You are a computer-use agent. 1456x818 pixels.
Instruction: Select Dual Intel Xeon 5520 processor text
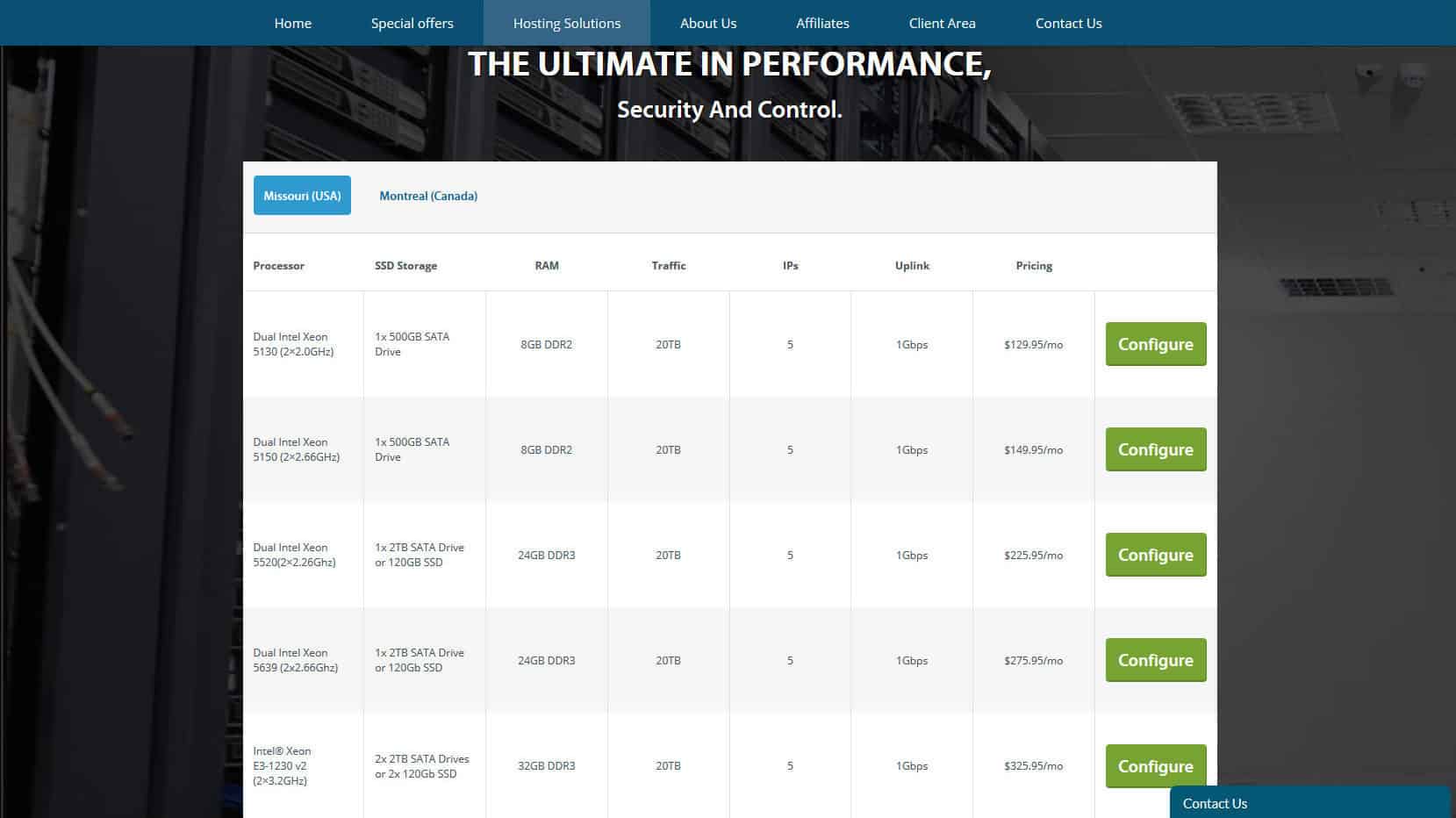coord(294,555)
